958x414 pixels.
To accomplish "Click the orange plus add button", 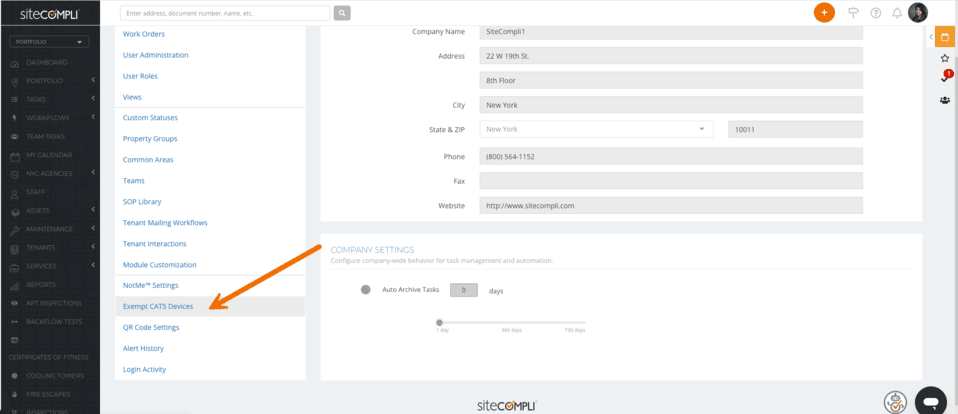I will (x=824, y=13).
